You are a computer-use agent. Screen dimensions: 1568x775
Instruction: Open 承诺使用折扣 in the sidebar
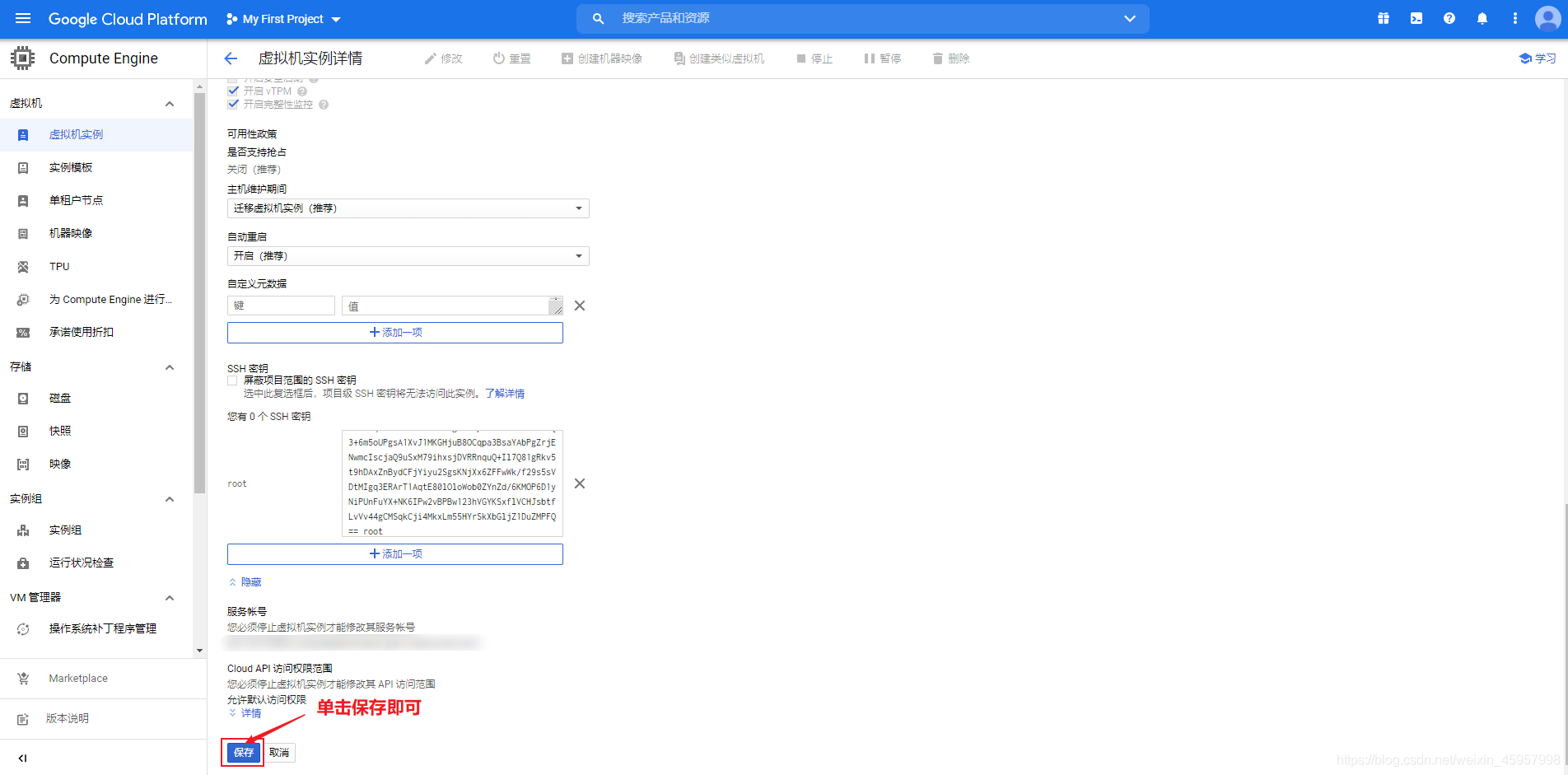[x=96, y=332]
